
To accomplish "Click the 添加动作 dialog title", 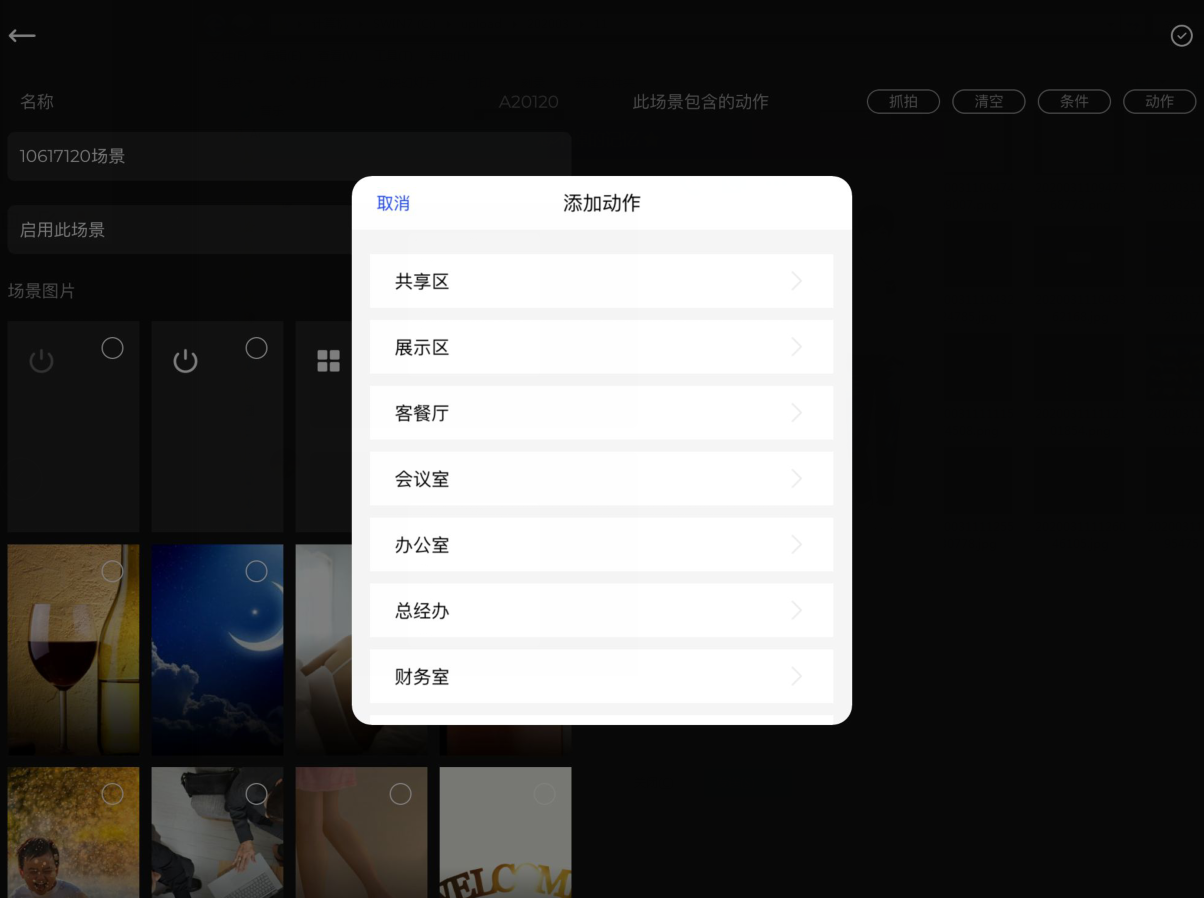I will click(x=602, y=203).
